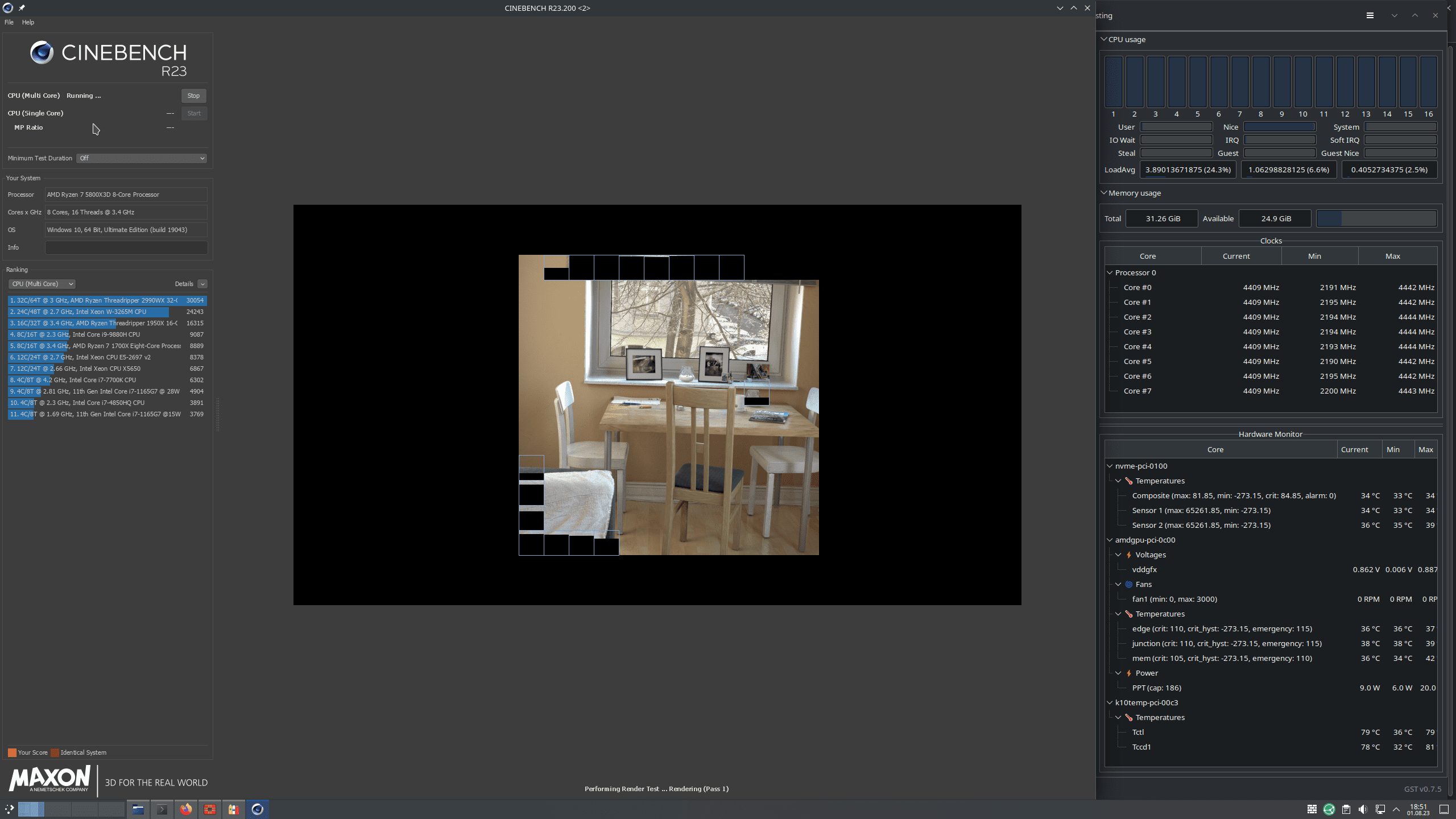Image resolution: width=1456 pixels, height=819 pixels.
Task: Collapse nvme Temperatures node
Action: click(1118, 481)
